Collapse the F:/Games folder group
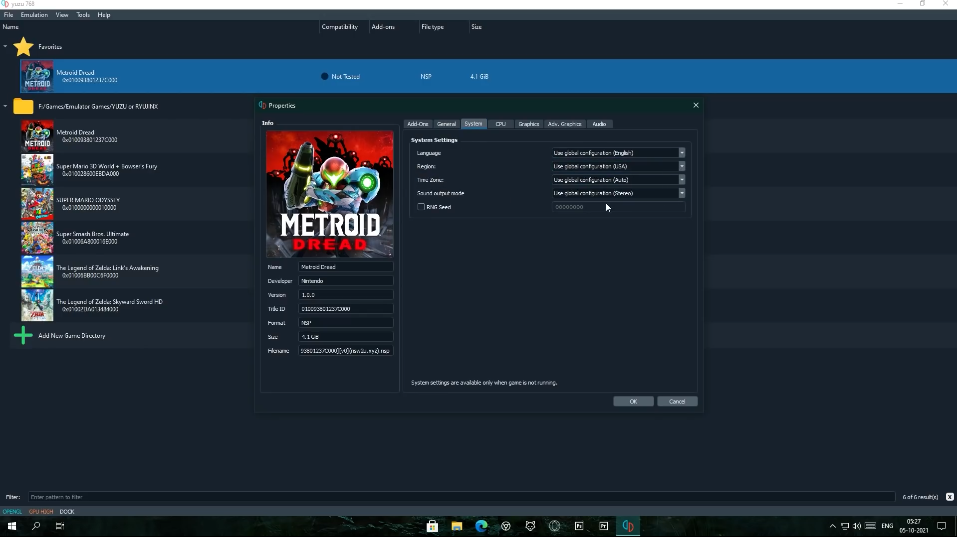Image resolution: width=957 pixels, height=537 pixels. click(x=5, y=106)
